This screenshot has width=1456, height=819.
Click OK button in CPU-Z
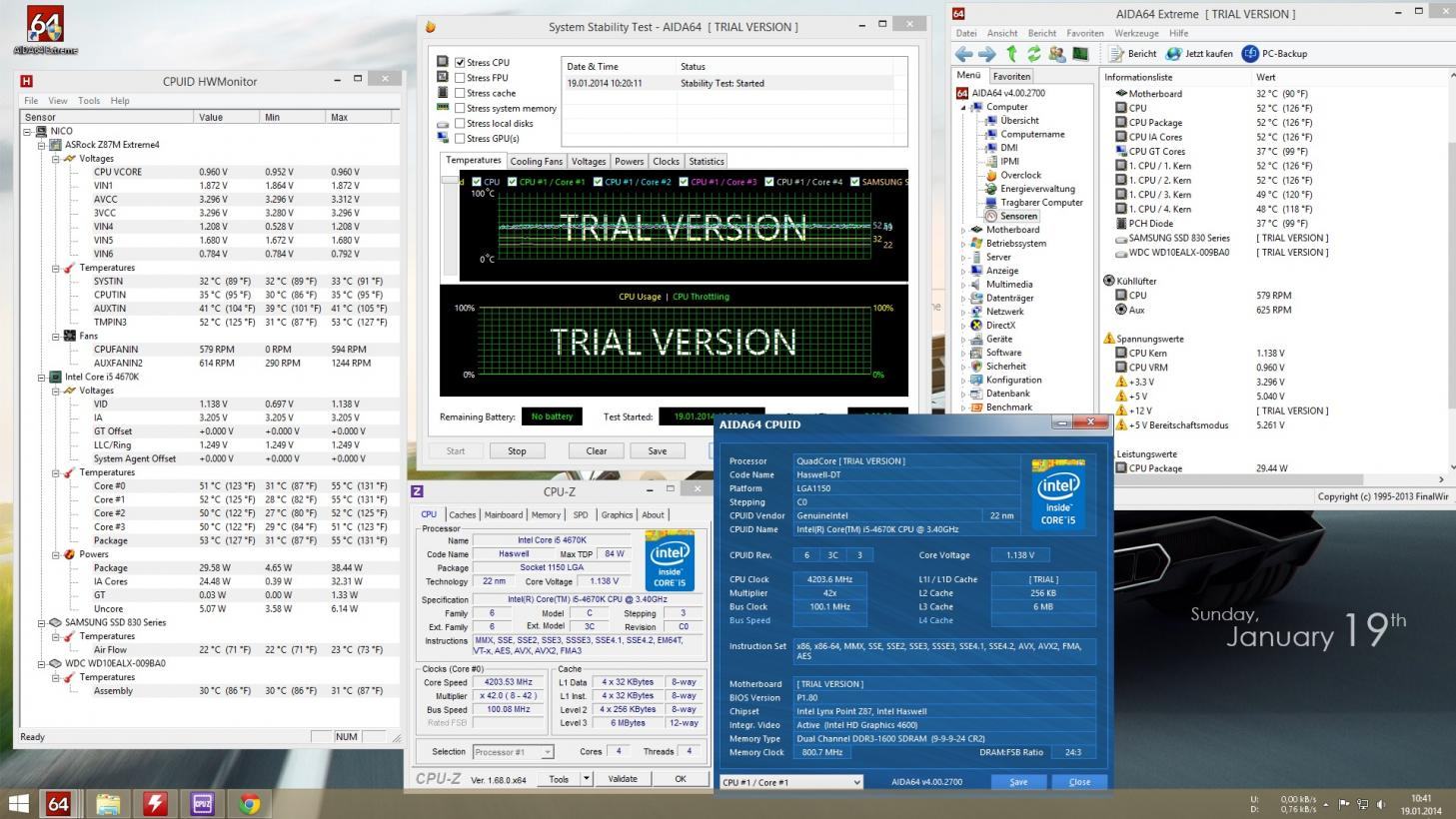[680, 779]
